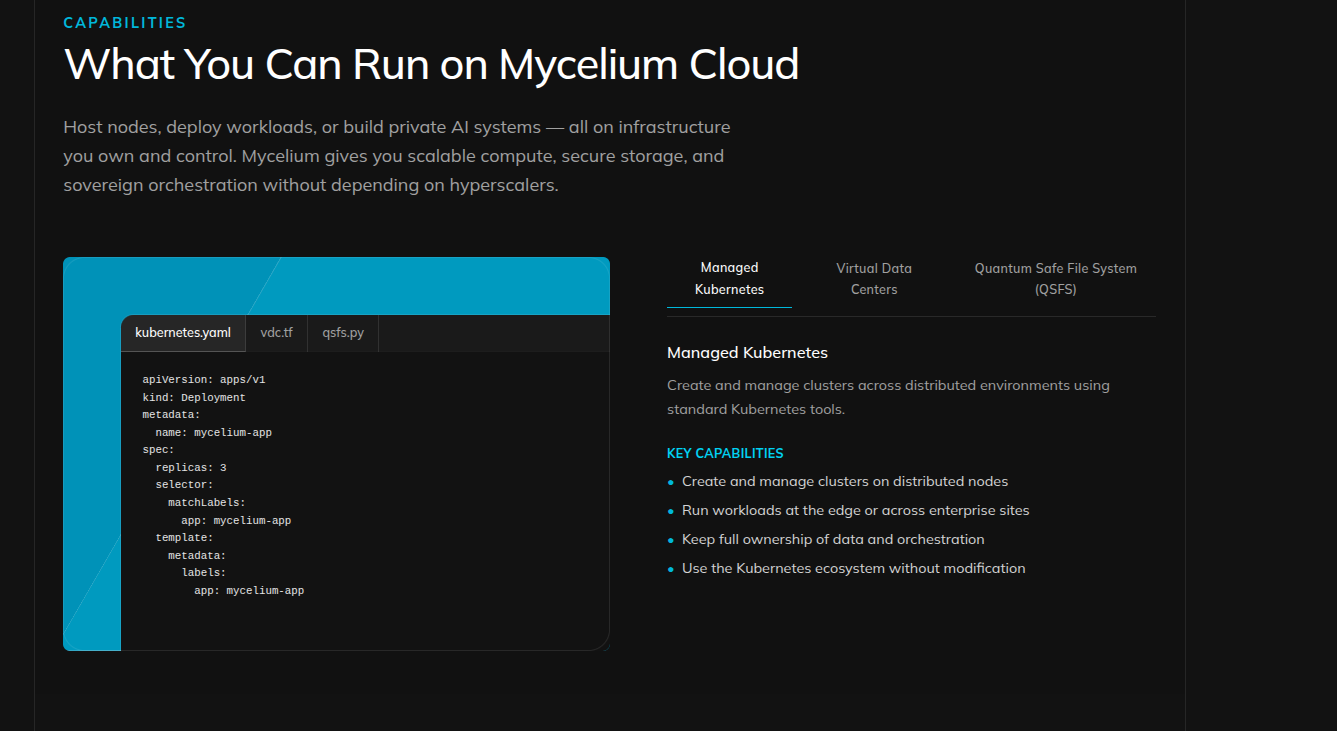1337x731 pixels.
Task: Click the 'Run workloads at the edge' bullet
Action: (x=855, y=511)
